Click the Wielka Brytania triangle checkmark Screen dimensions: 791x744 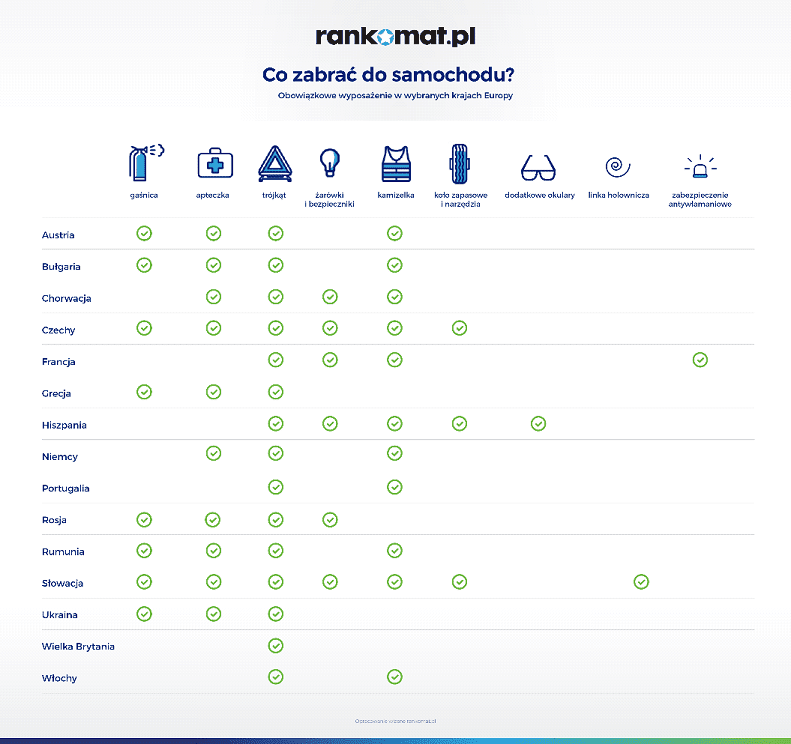pyautogui.click(x=276, y=646)
